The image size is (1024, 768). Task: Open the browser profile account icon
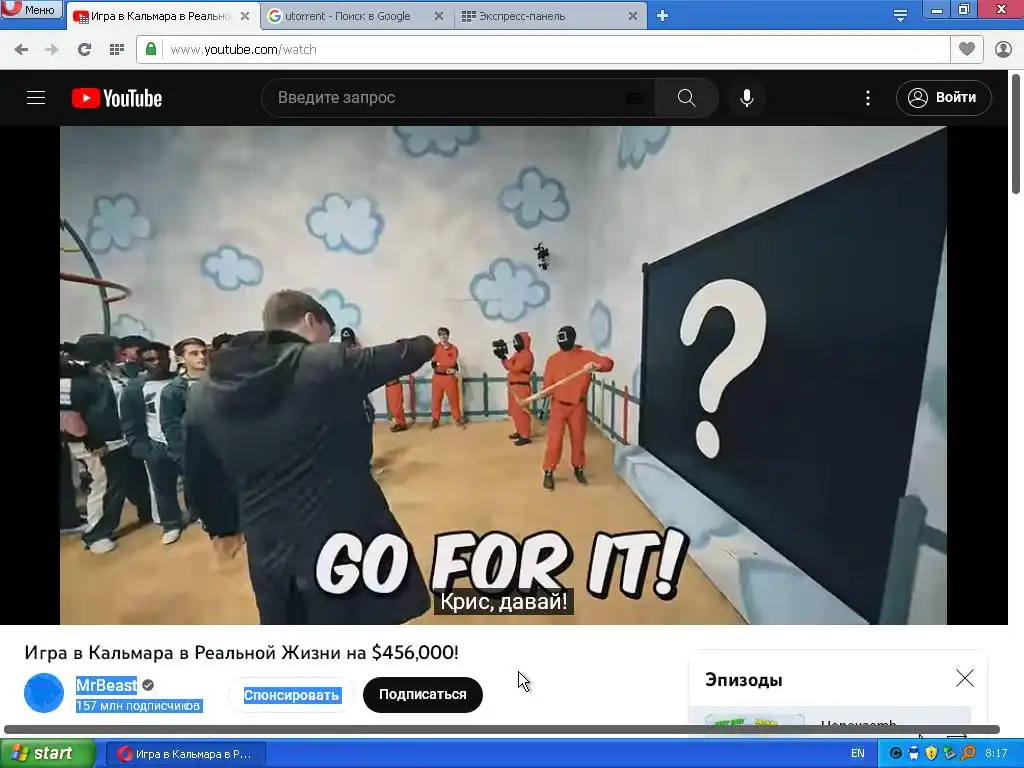click(x=1003, y=50)
